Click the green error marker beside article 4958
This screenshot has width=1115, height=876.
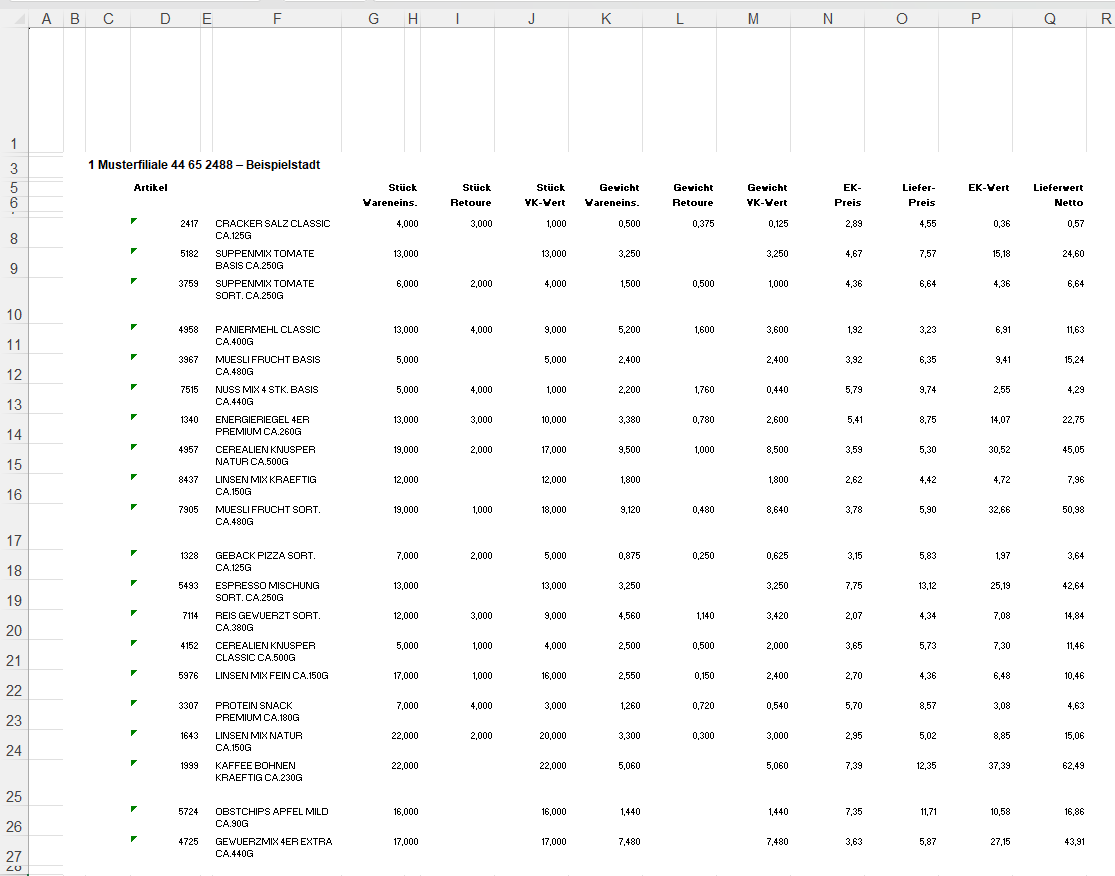[134, 327]
